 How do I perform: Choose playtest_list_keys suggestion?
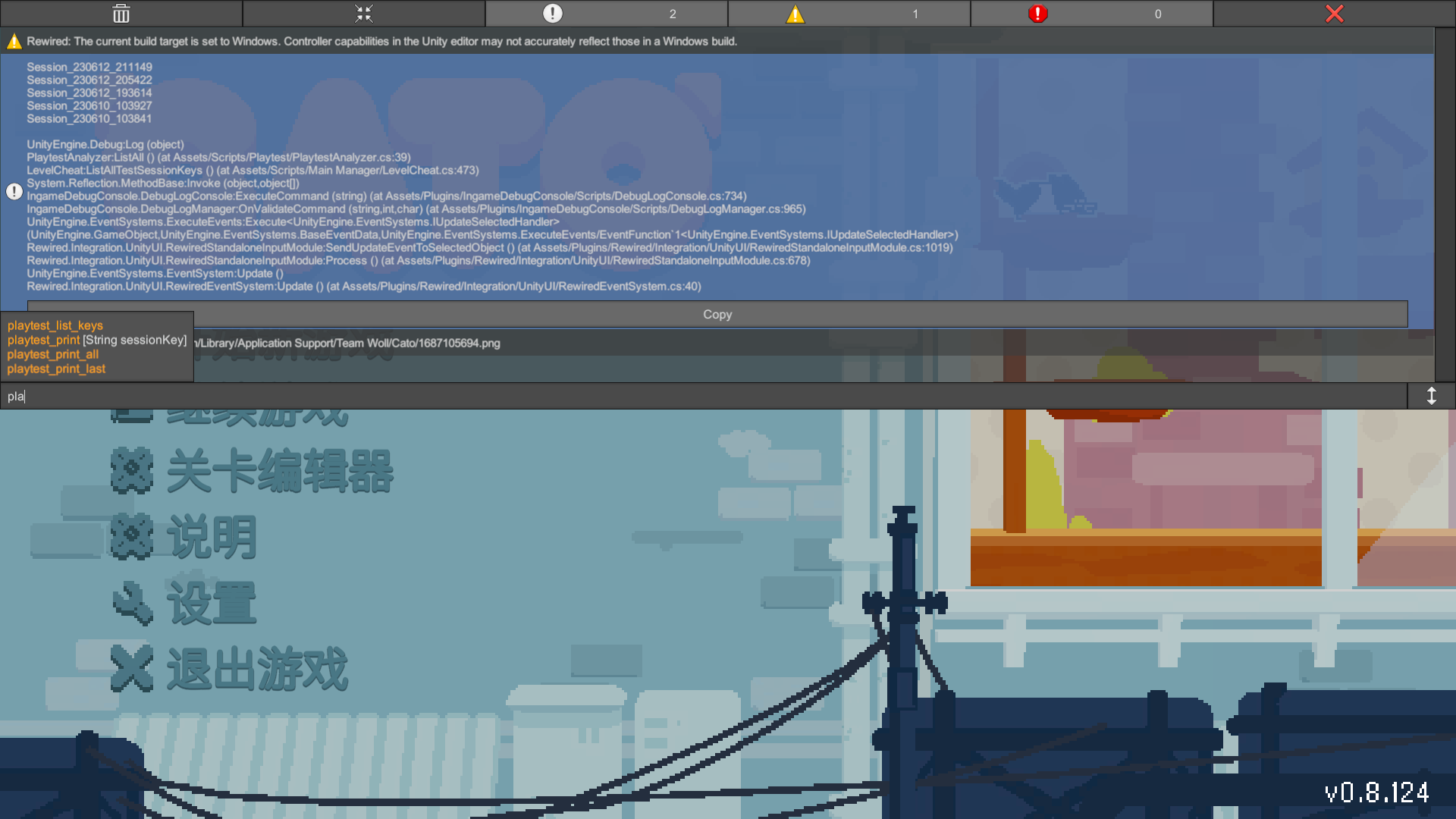click(55, 325)
